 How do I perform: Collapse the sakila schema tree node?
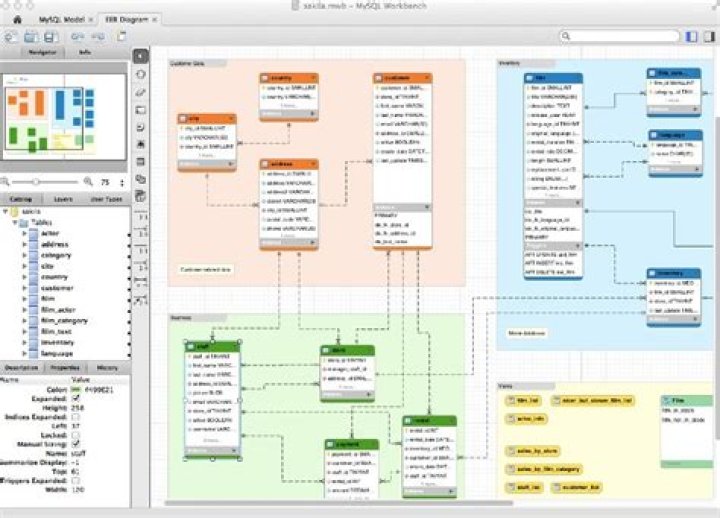(x=6, y=213)
